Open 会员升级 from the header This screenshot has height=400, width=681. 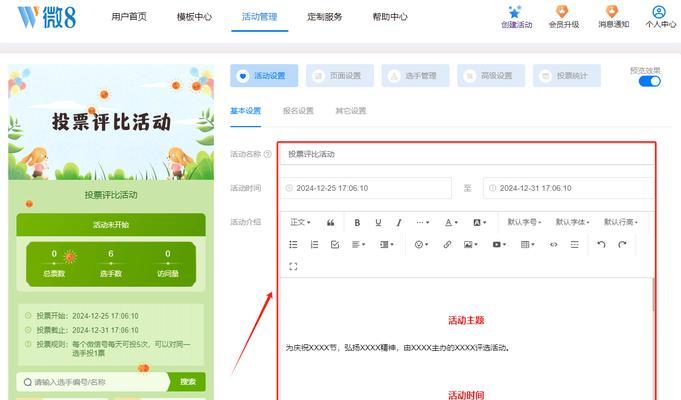(563, 17)
